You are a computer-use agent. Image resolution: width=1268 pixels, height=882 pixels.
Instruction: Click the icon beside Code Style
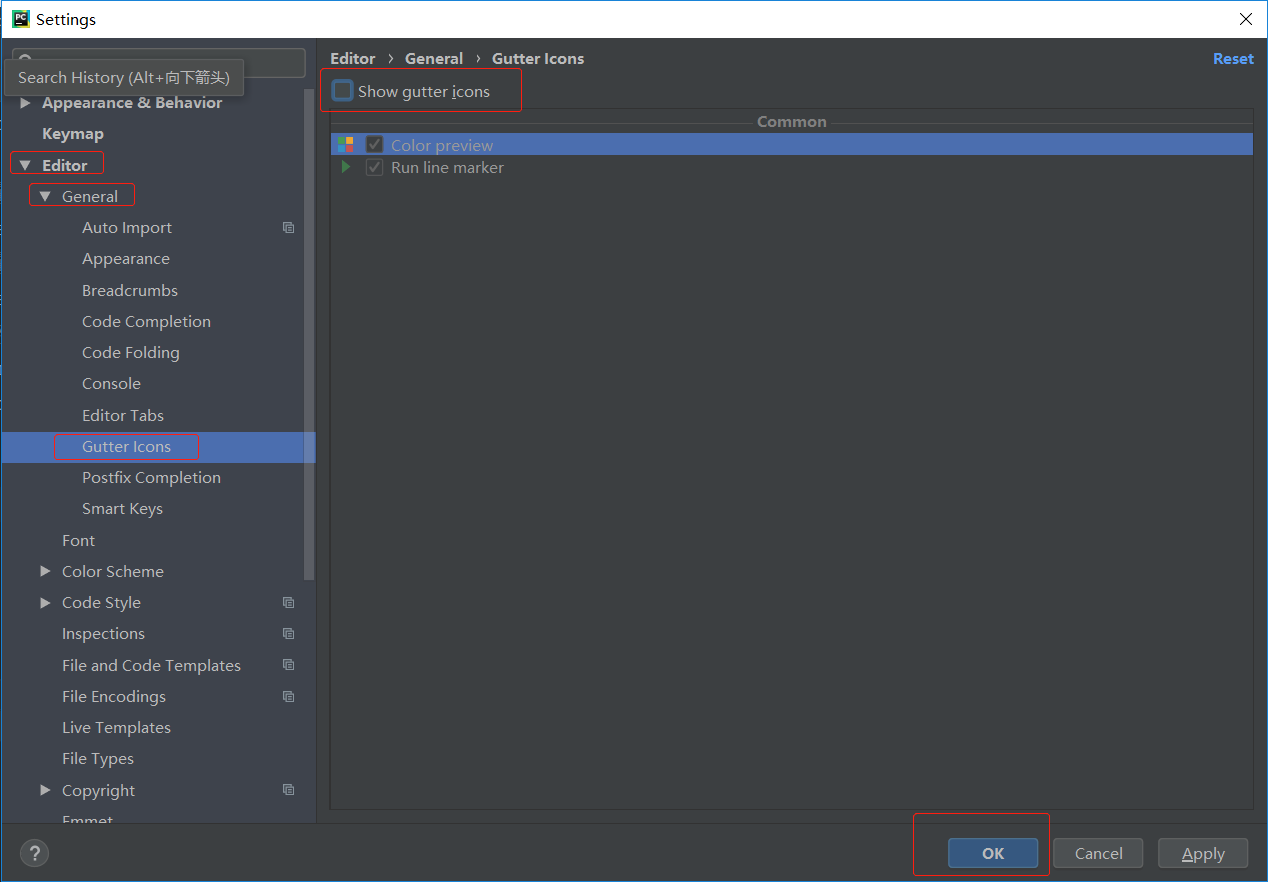tap(288, 602)
